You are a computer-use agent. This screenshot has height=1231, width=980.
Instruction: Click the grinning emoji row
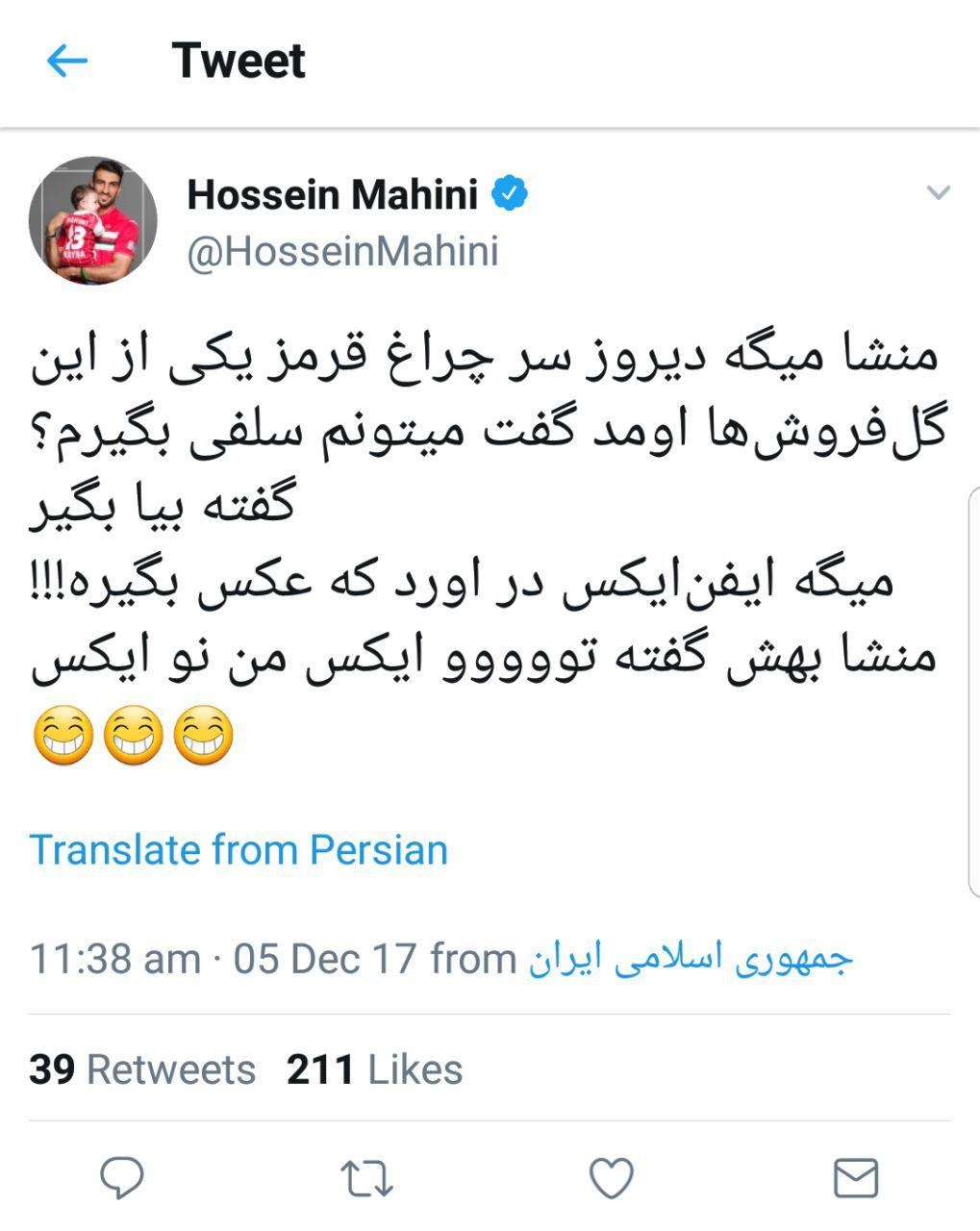pyautogui.click(x=134, y=736)
